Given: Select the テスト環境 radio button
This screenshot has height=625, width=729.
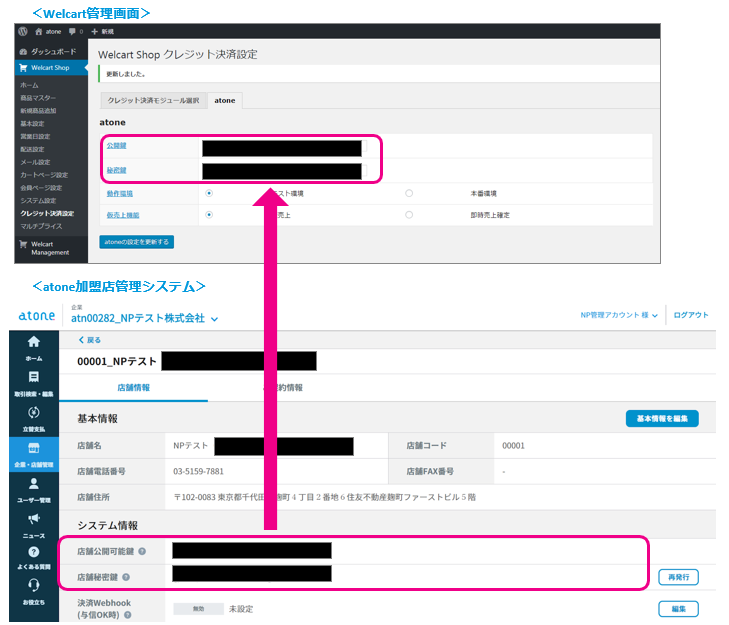Looking at the screenshot, I should [209, 193].
